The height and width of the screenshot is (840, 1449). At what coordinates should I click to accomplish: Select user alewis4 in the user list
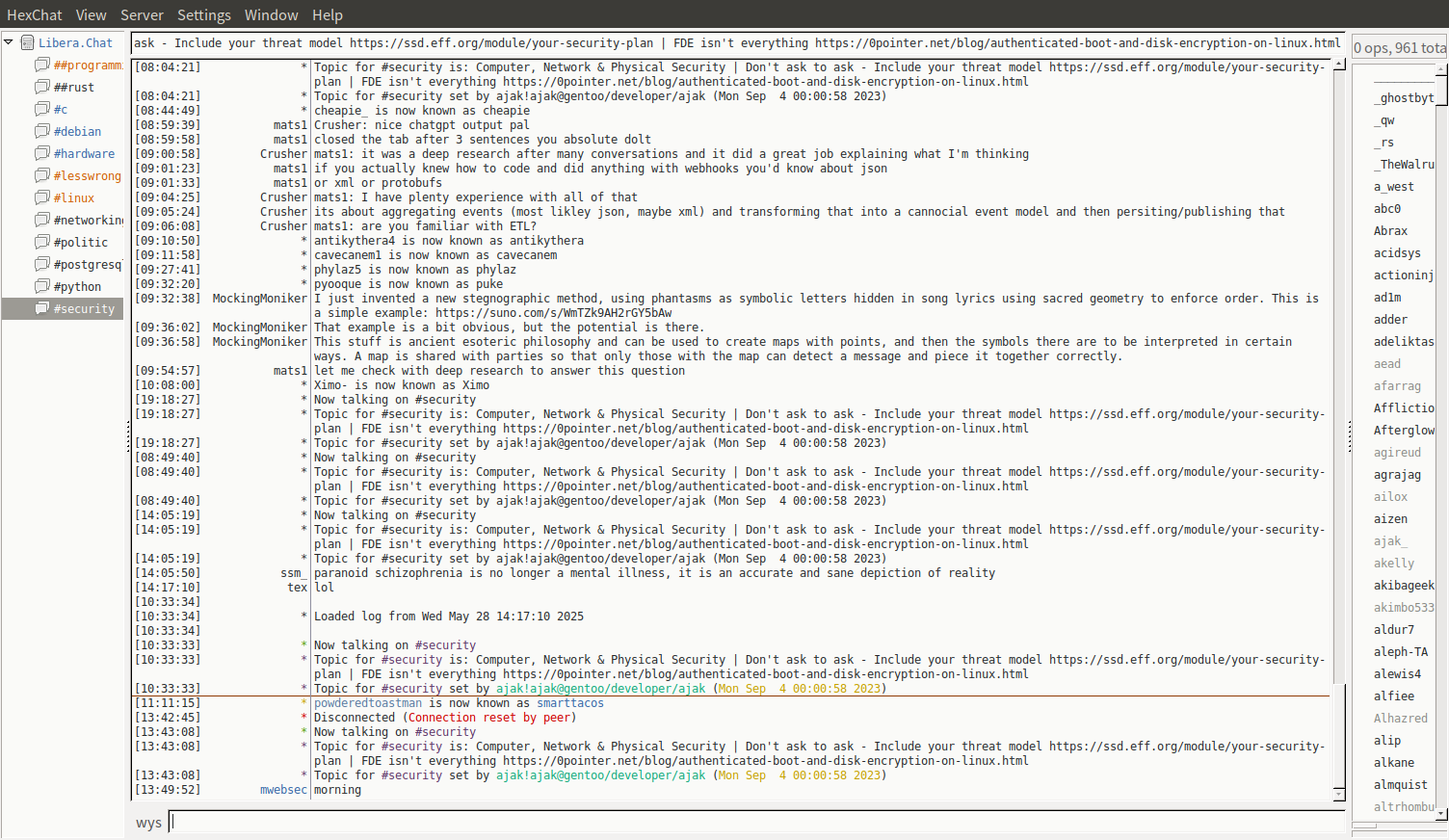pyautogui.click(x=1397, y=674)
